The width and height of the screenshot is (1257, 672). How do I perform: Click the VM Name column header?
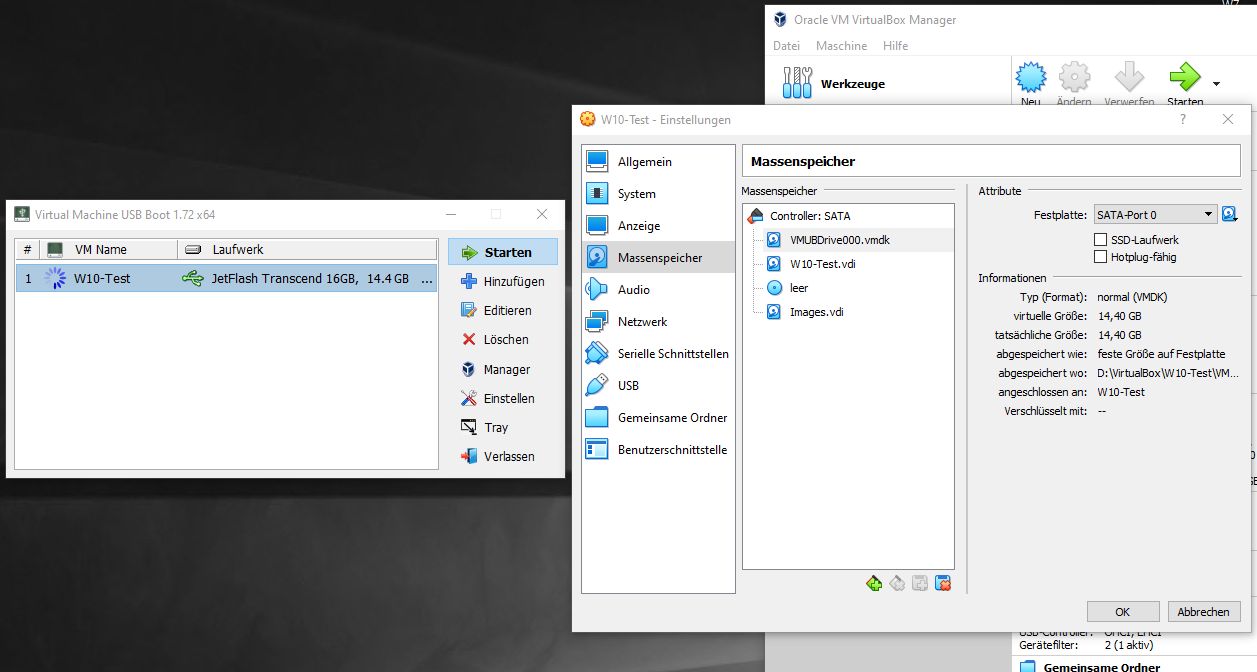click(109, 249)
